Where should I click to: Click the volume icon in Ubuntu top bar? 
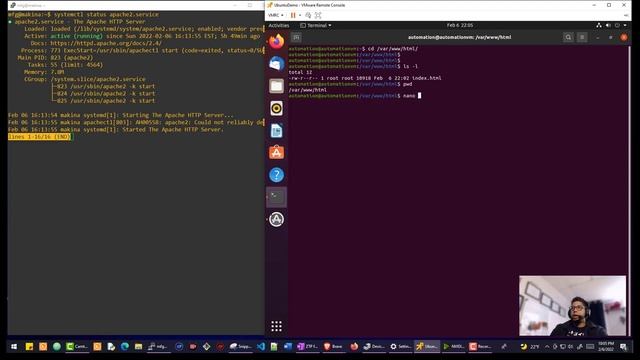[x=608, y=25]
